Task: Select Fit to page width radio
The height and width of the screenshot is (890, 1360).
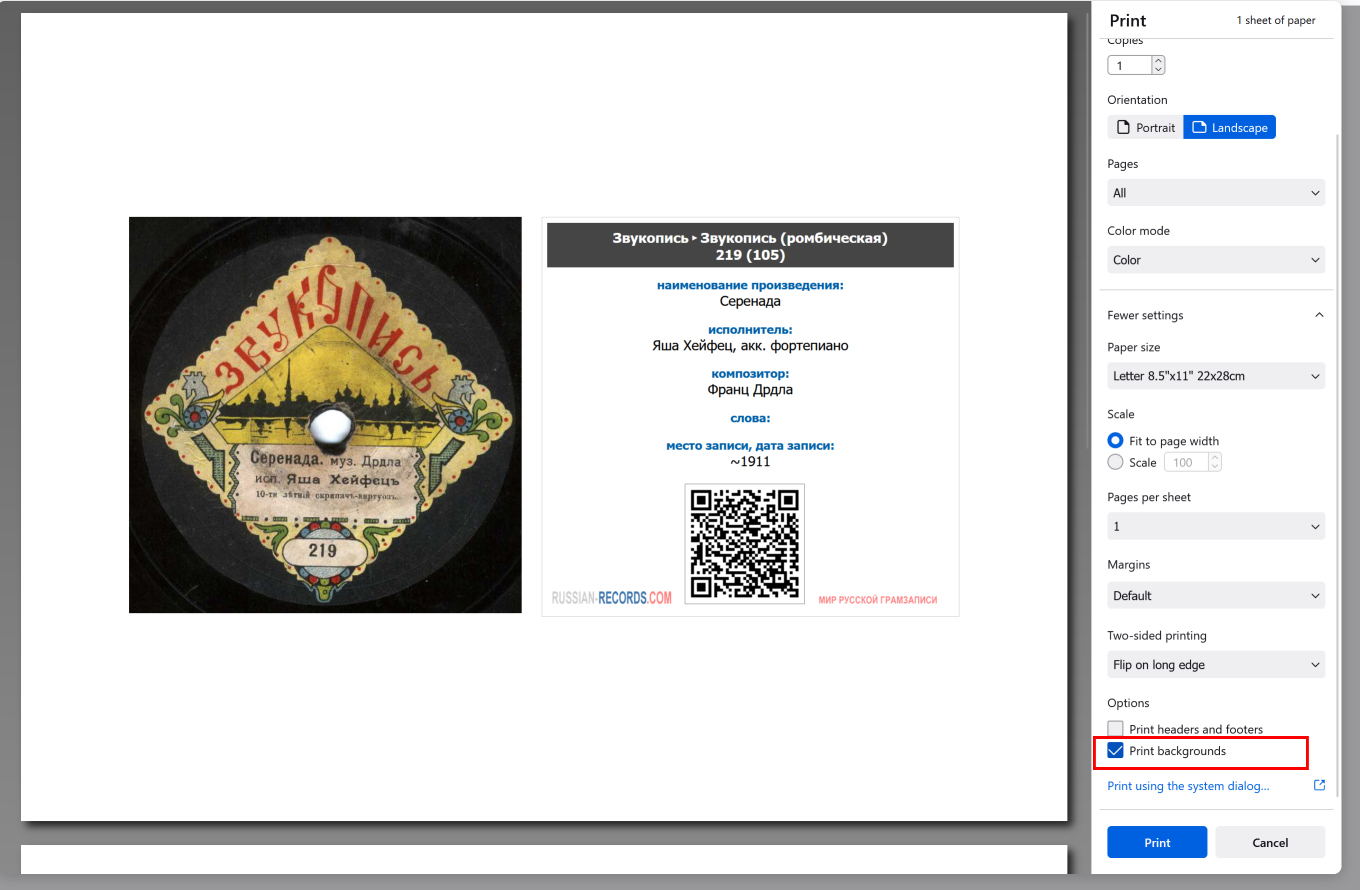Action: coord(1116,441)
